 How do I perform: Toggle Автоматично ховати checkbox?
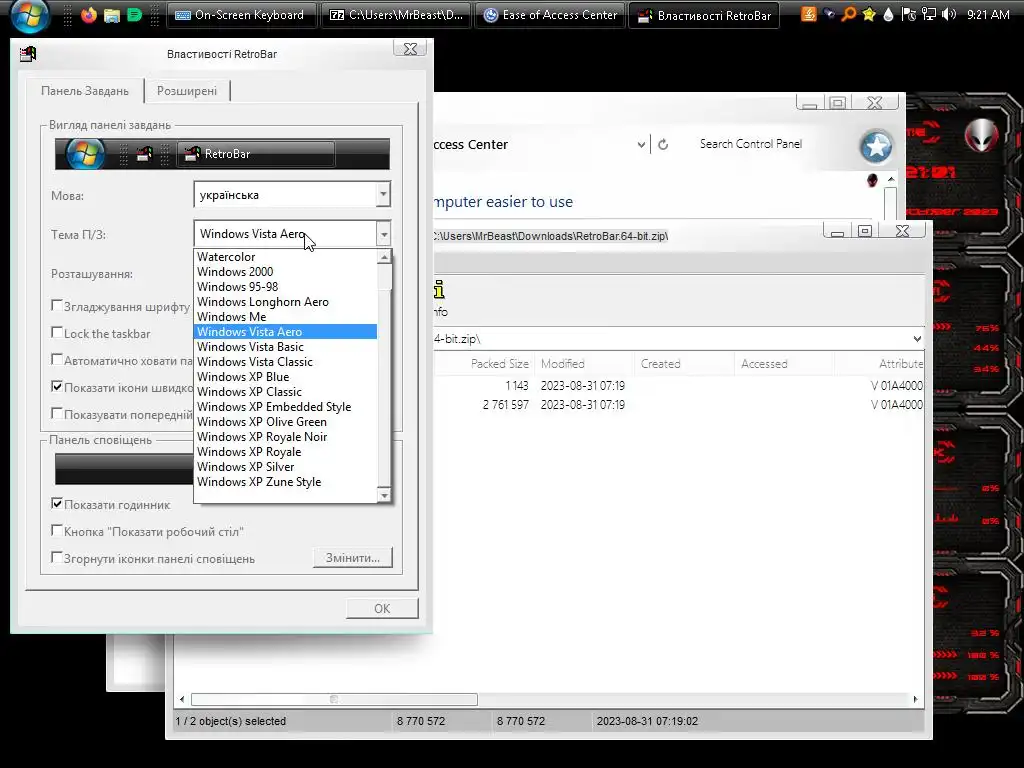coord(57,360)
